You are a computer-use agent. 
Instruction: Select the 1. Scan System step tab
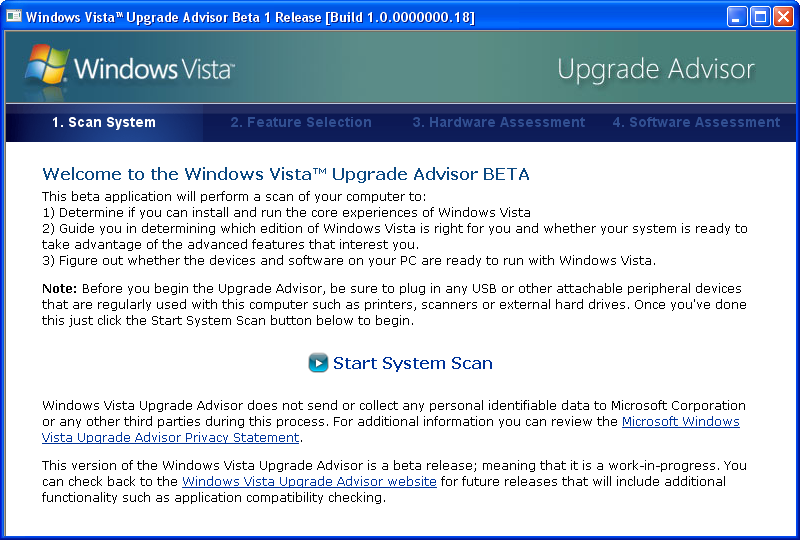pyautogui.click(x=104, y=122)
